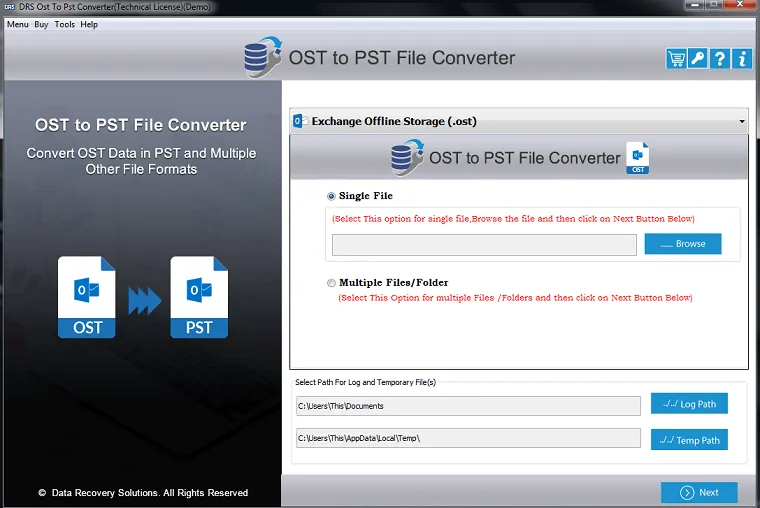760x508 pixels.
Task: Click the OST file icon in left panel
Action: coord(87,297)
